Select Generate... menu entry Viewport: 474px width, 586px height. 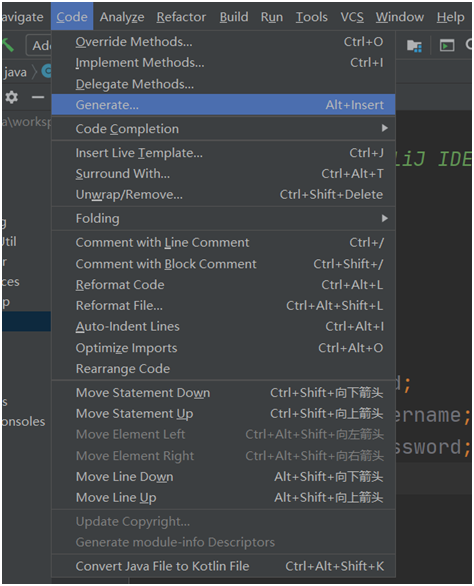[x=223, y=105]
